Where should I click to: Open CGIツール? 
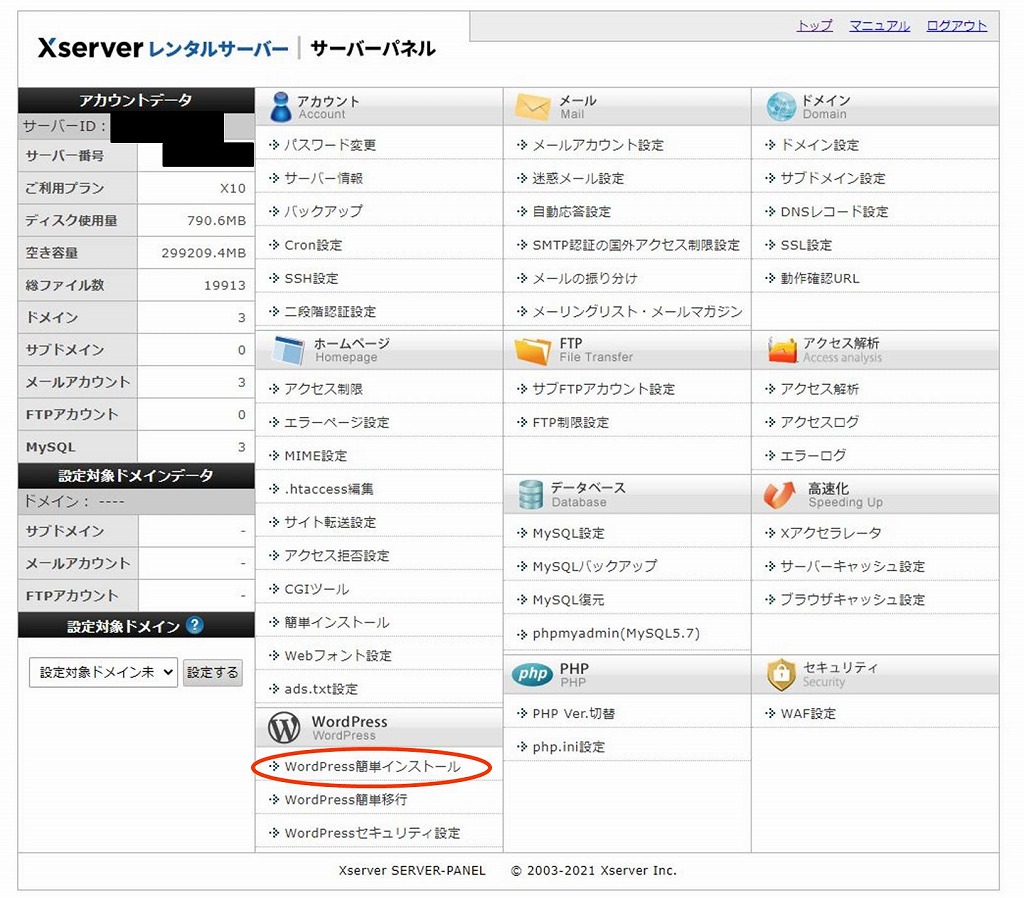[x=316, y=589]
